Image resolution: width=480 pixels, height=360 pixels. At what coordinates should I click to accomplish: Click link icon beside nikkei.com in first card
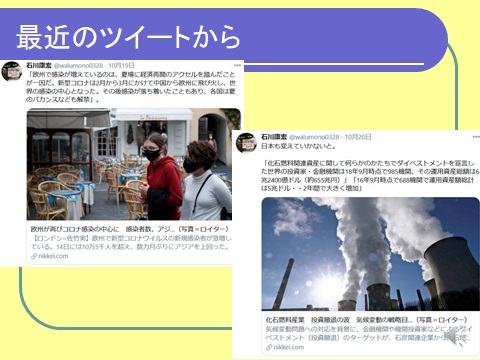(x=34, y=256)
